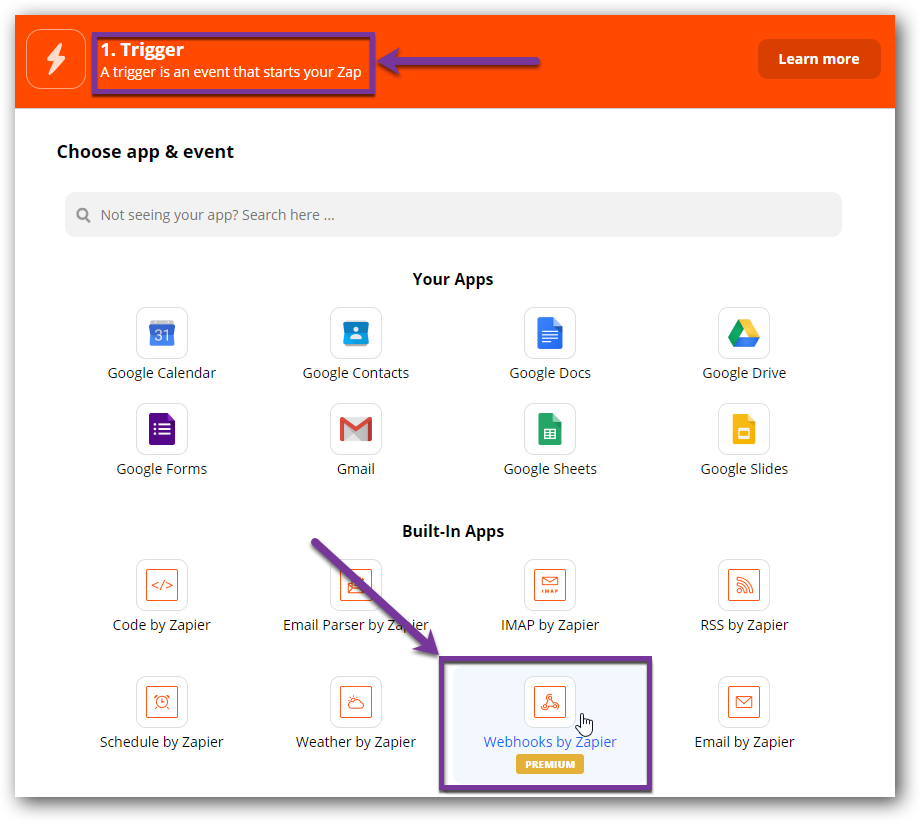
Task: Click the Google Sheets label text
Action: (x=550, y=469)
